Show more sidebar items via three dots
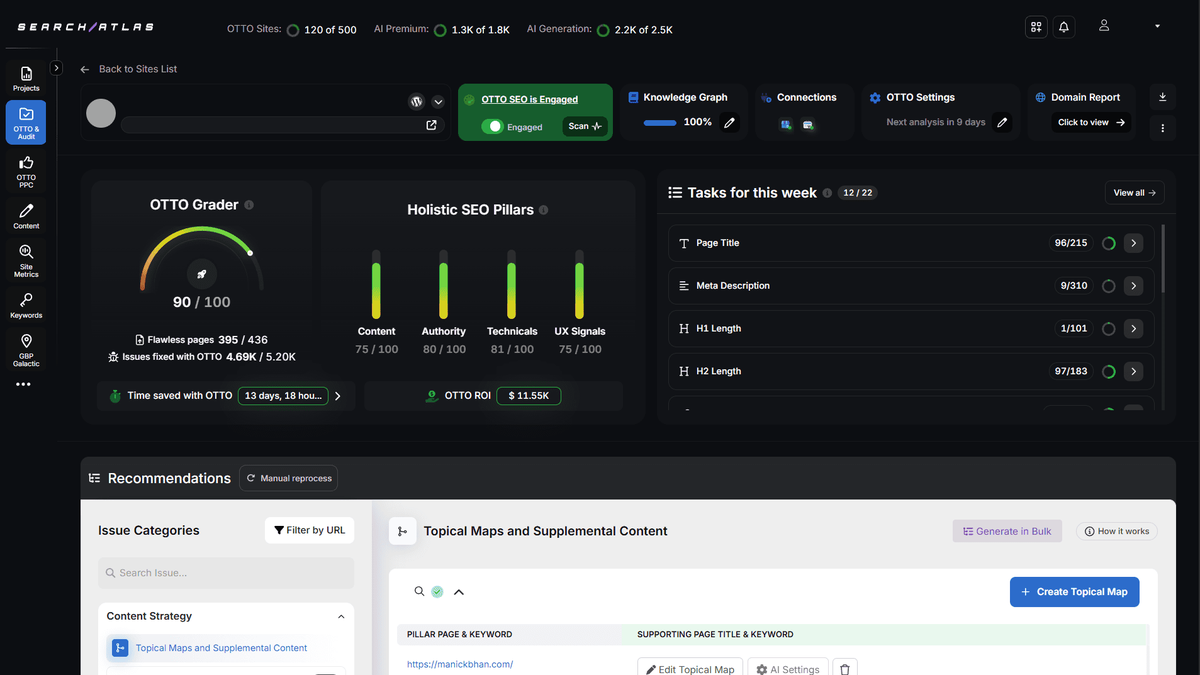The width and height of the screenshot is (1200, 675). (x=23, y=384)
